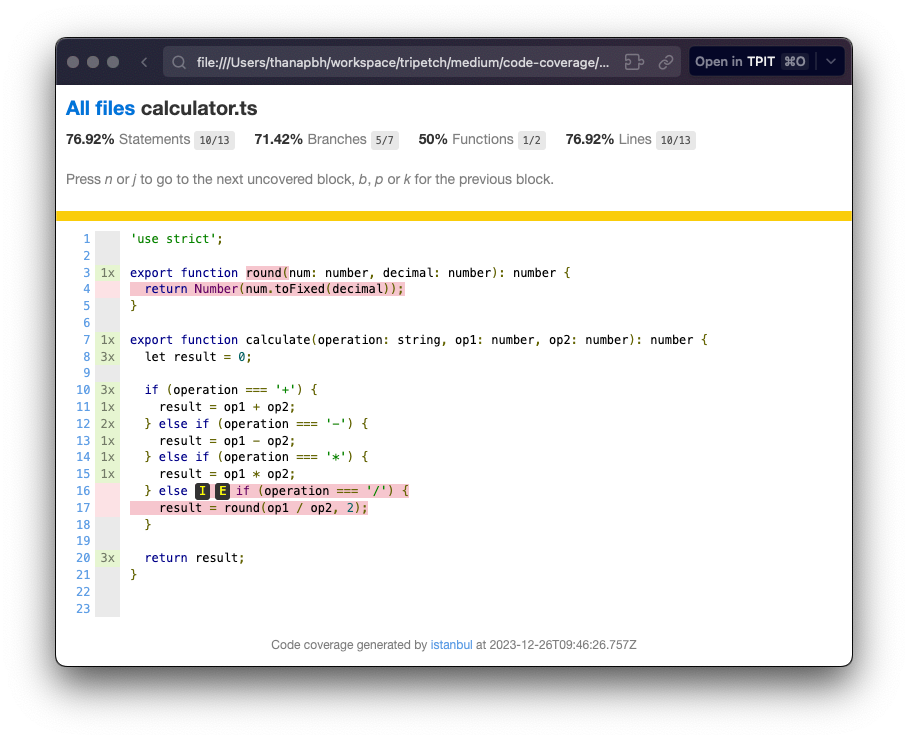Click the 'I' branch-not-covered marker on line 16

(x=203, y=491)
